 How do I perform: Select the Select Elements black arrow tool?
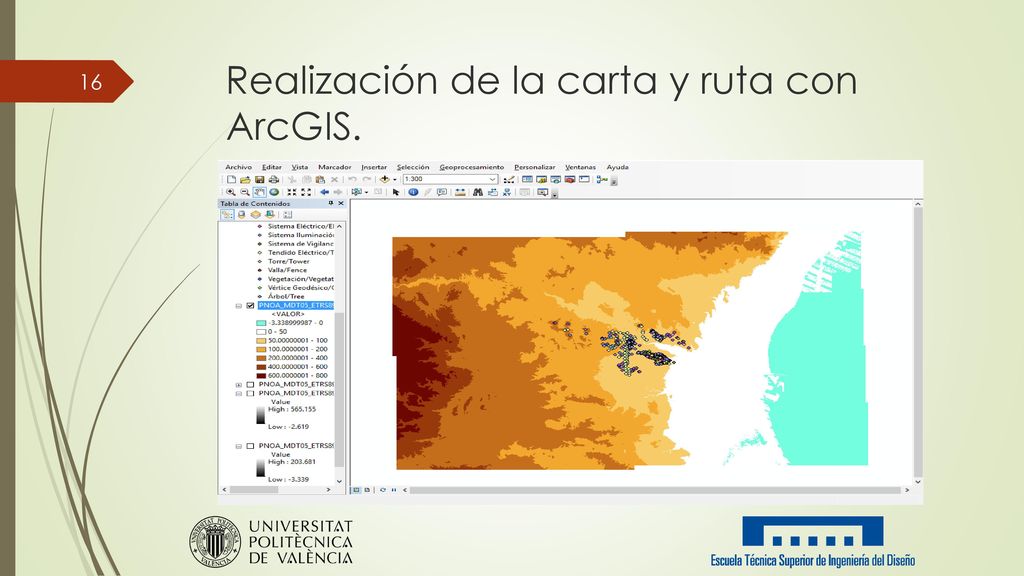pyautogui.click(x=396, y=192)
